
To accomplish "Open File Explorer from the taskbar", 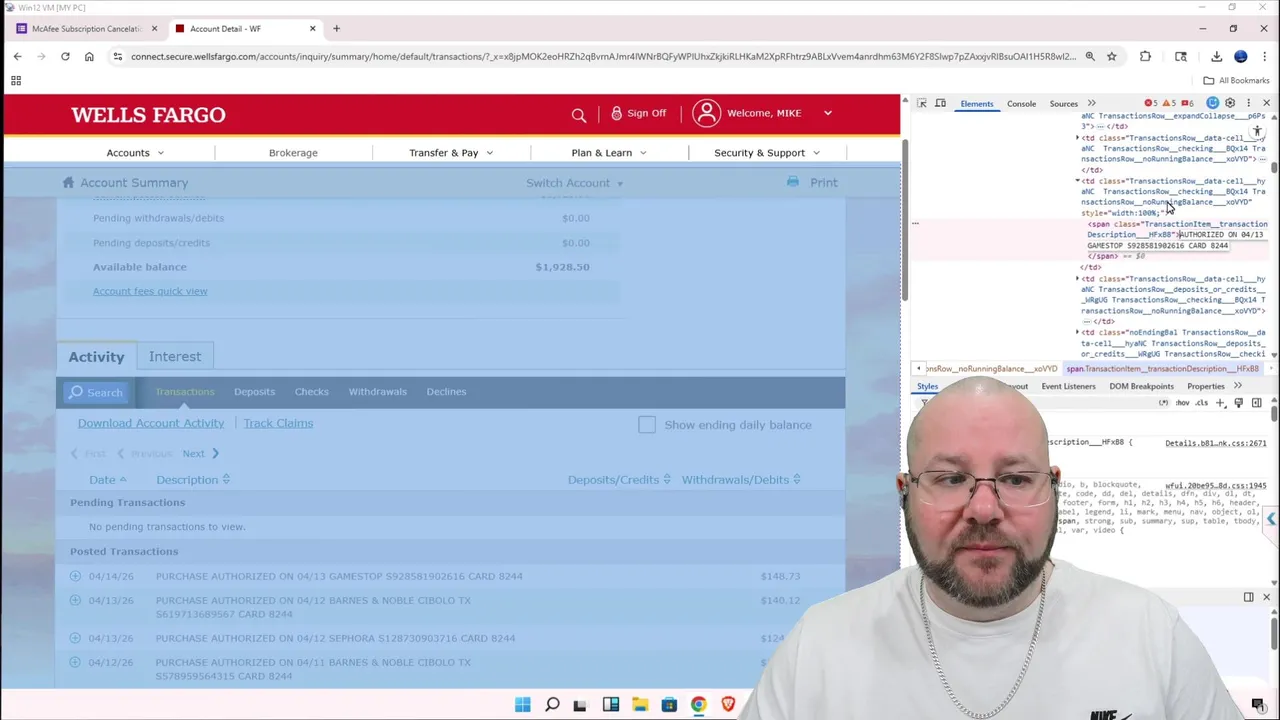I will 640,705.
